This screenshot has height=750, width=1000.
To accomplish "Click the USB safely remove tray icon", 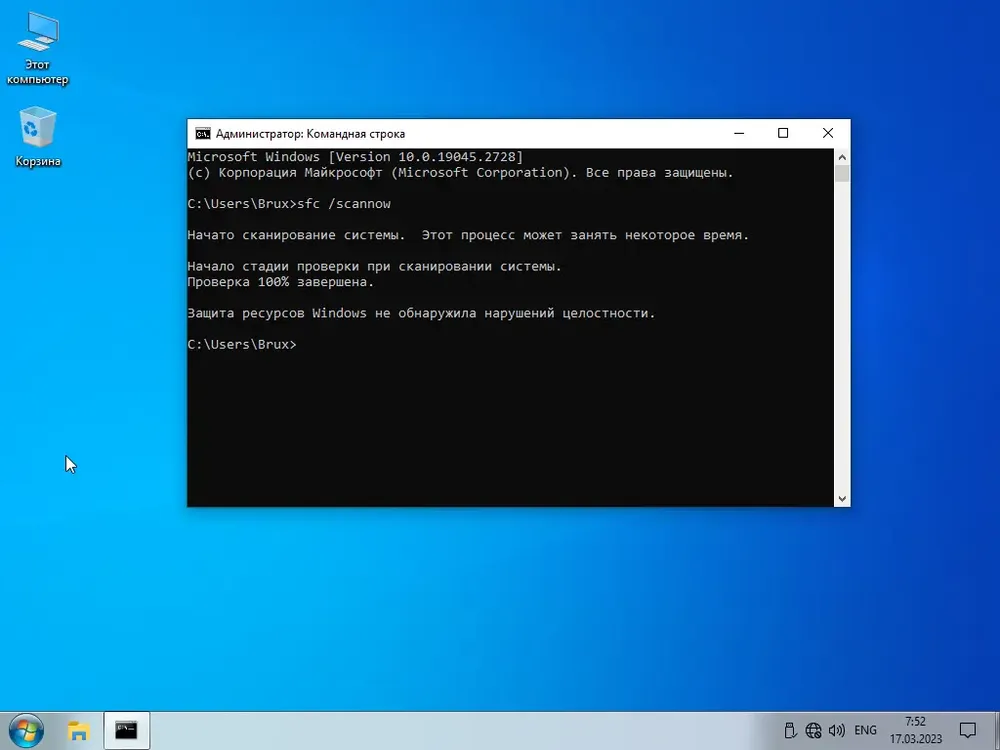I will (x=790, y=730).
